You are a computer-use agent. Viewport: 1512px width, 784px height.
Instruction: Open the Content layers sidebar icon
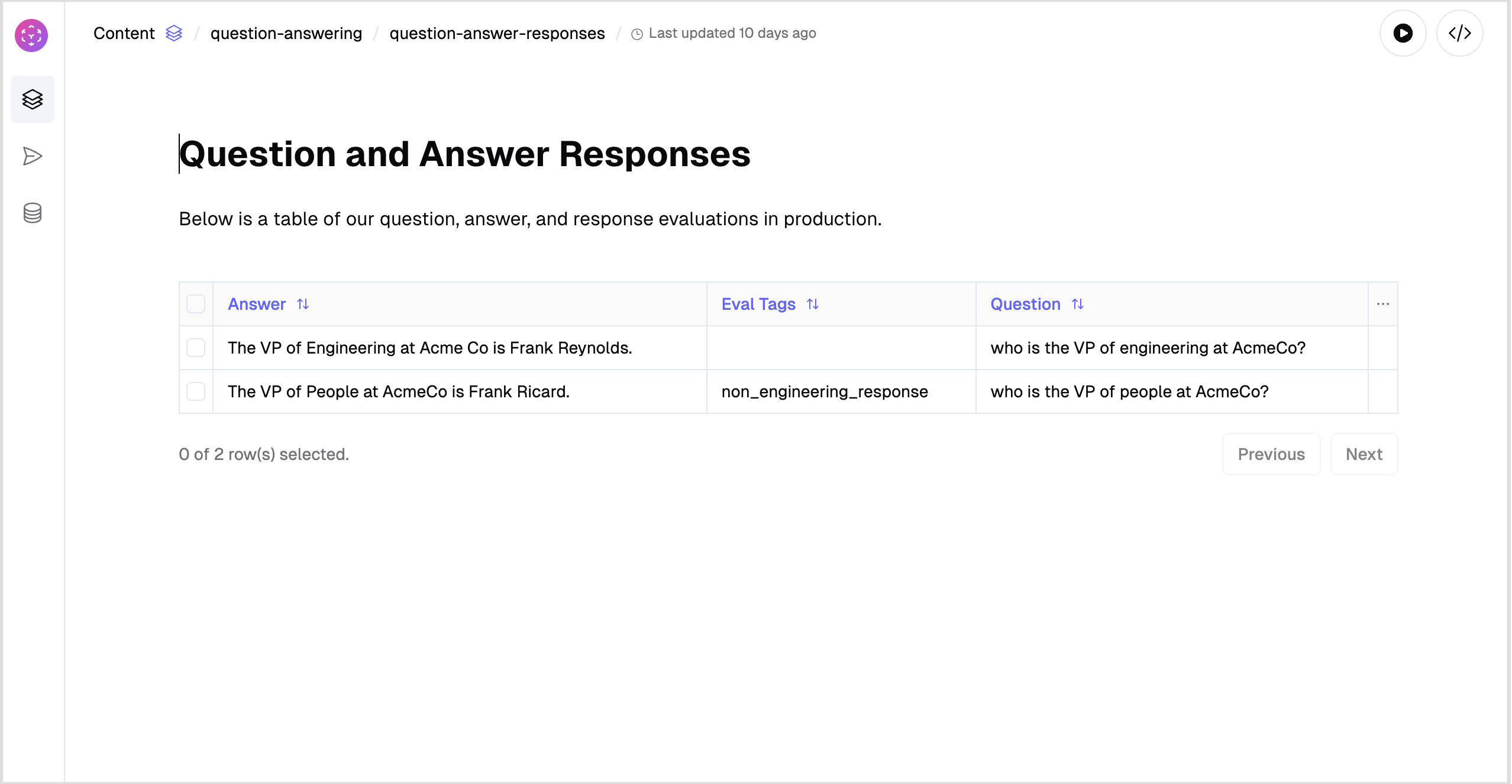[33, 99]
